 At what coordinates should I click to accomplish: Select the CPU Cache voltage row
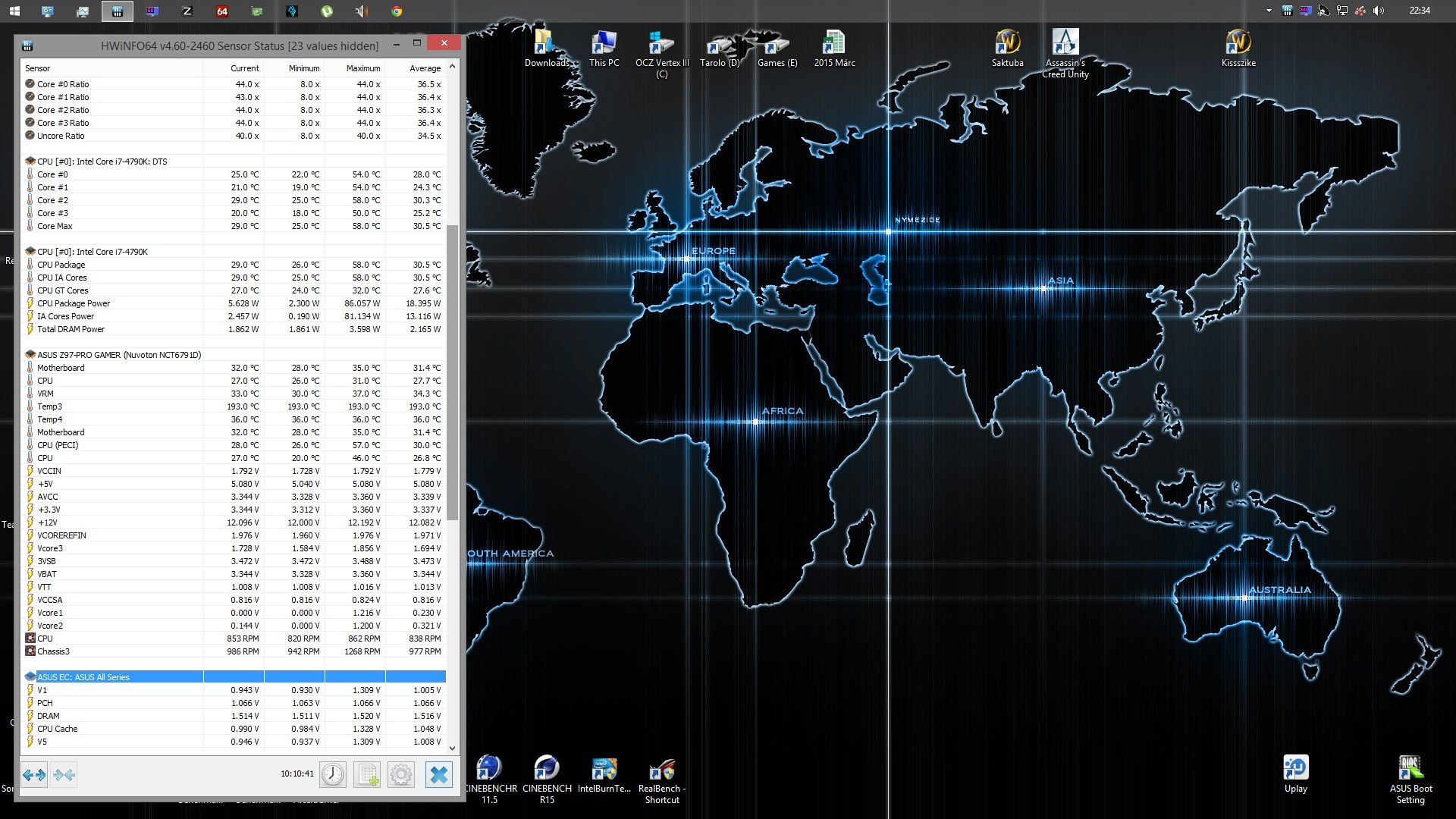(x=234, y=729)
